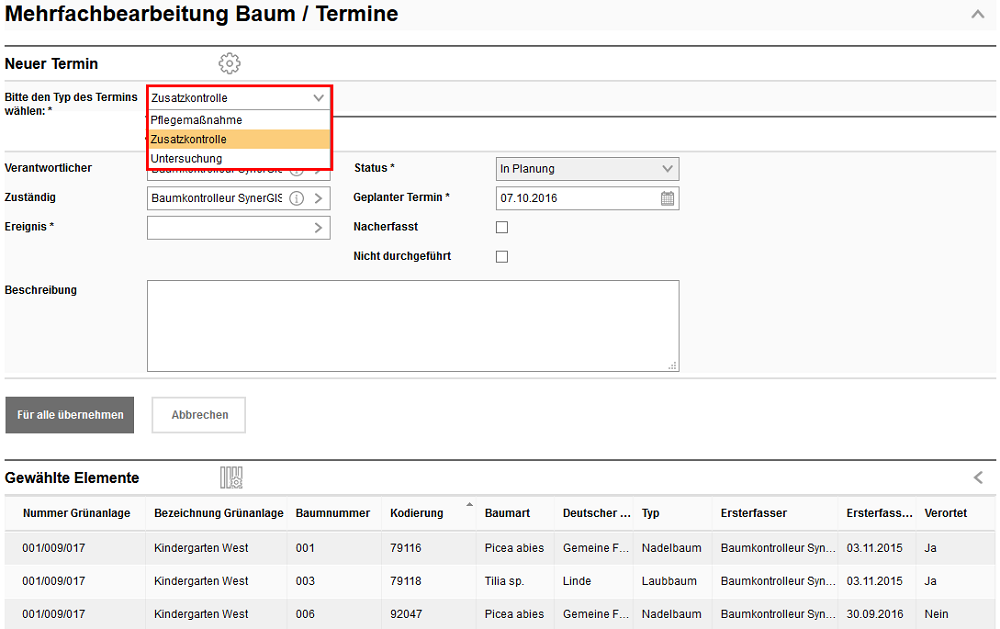The height and width of the screenshot is (629, 1000).
Task: Open selection arrow in Ereignis field
Action: (x=318, y=228)
